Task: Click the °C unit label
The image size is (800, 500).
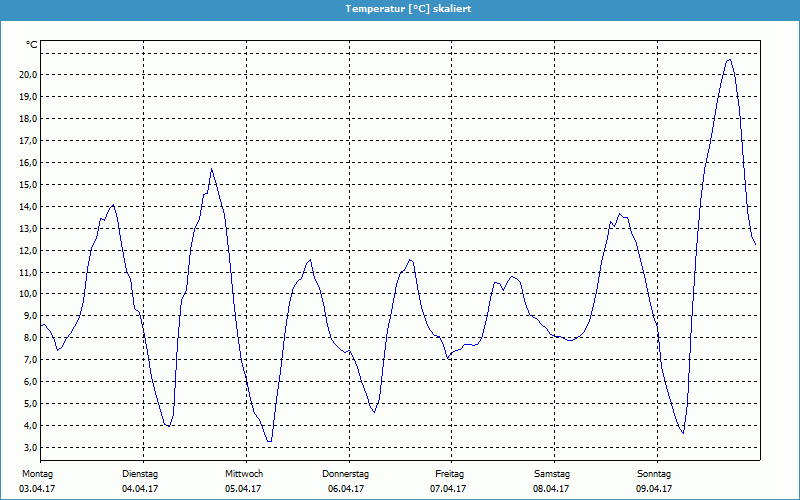Action: pyautogui.click(x=32, y=45)
